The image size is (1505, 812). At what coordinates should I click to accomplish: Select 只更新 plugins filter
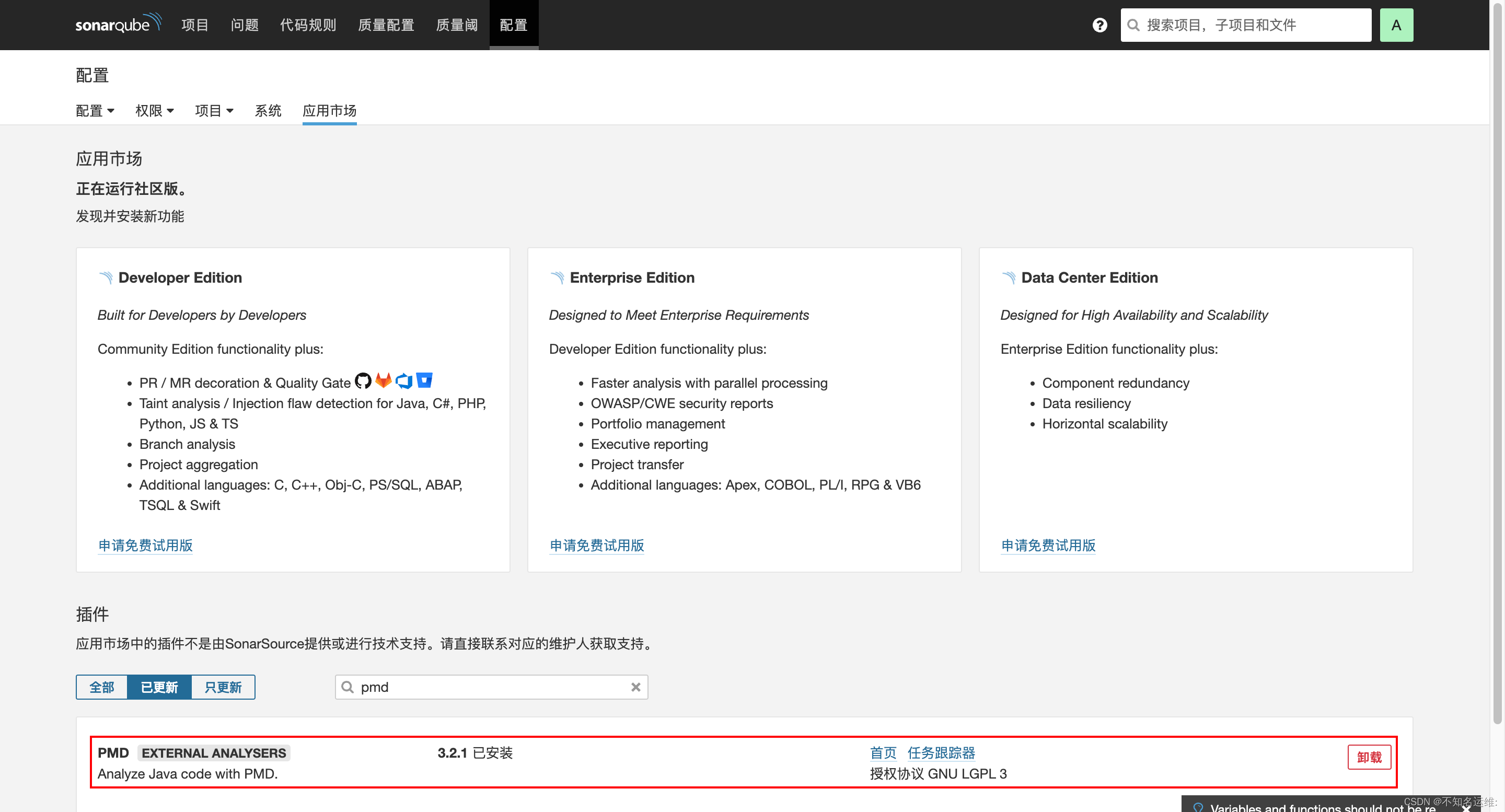(x=223, y=687)
